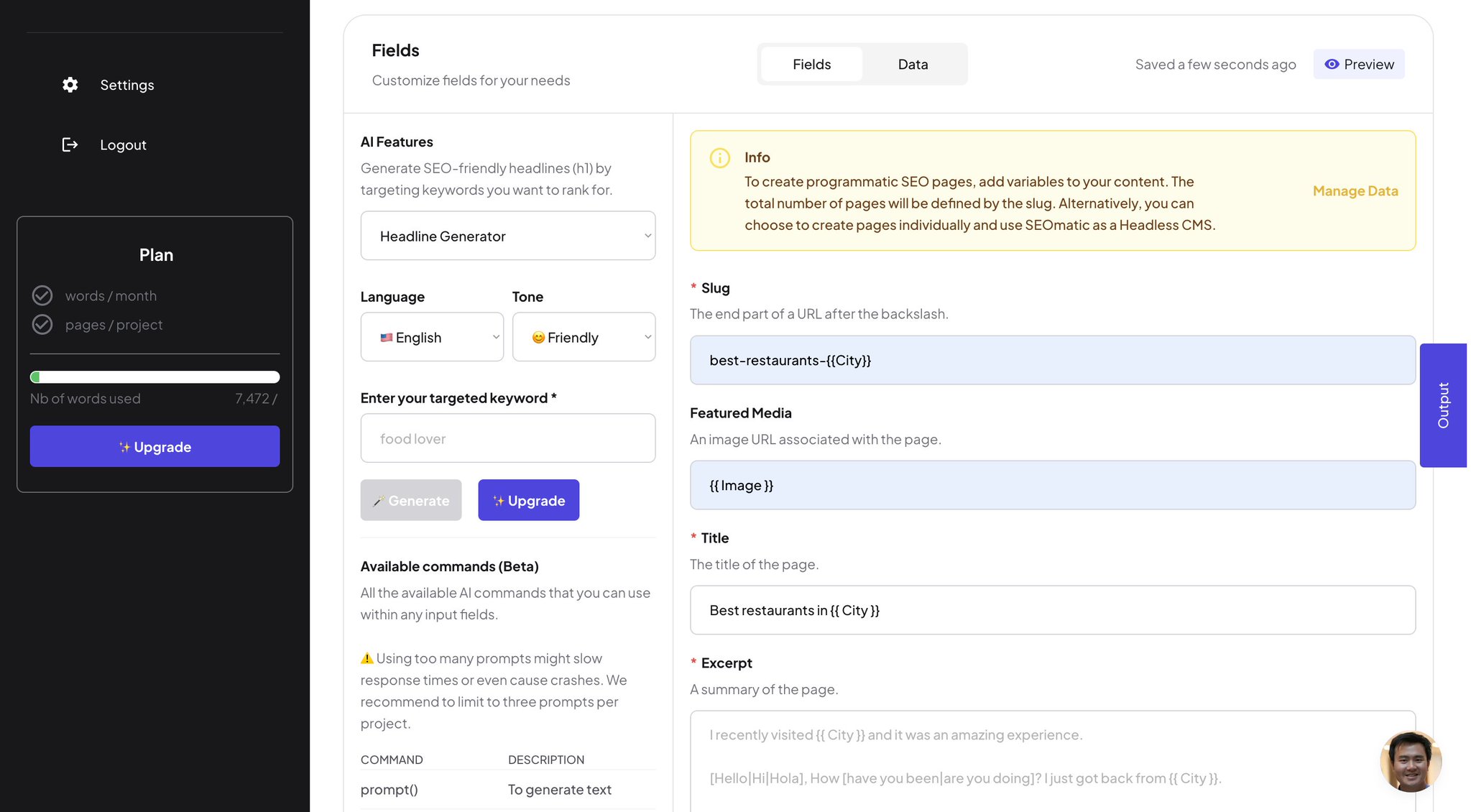Click the sparkle Upgrade button beside Generate
The width and height of the screenshot is (1471, 812).
tap(528, 500)
